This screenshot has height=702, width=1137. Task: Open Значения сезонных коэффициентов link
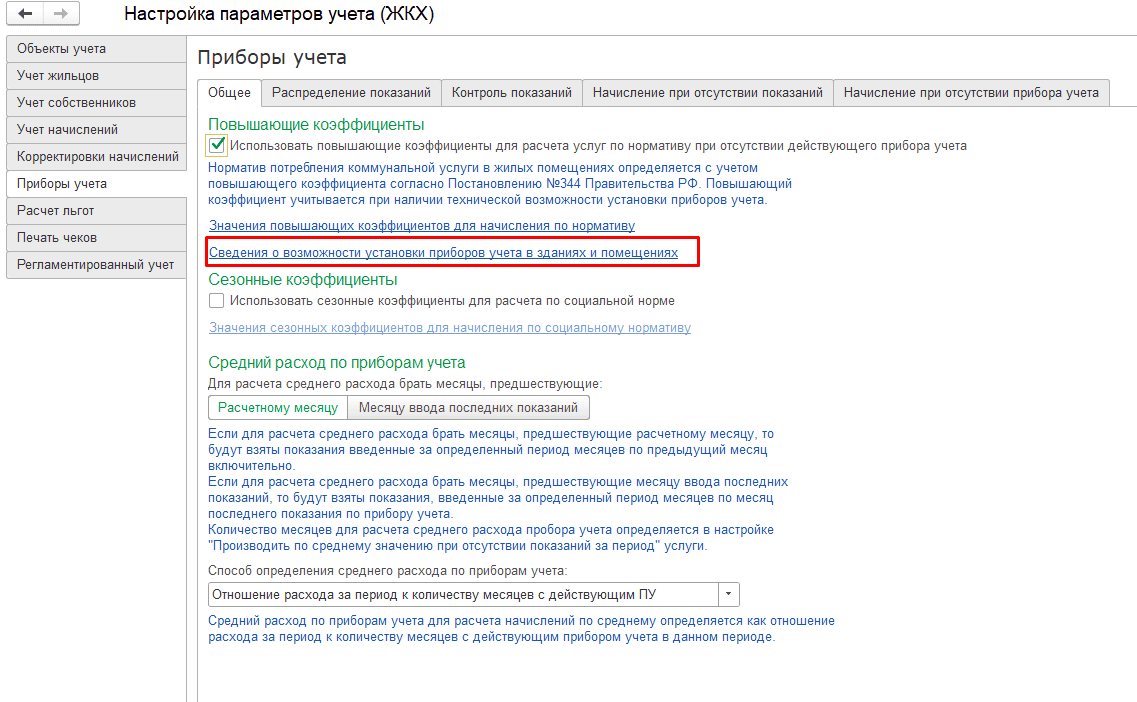click(x=450, y=328)
